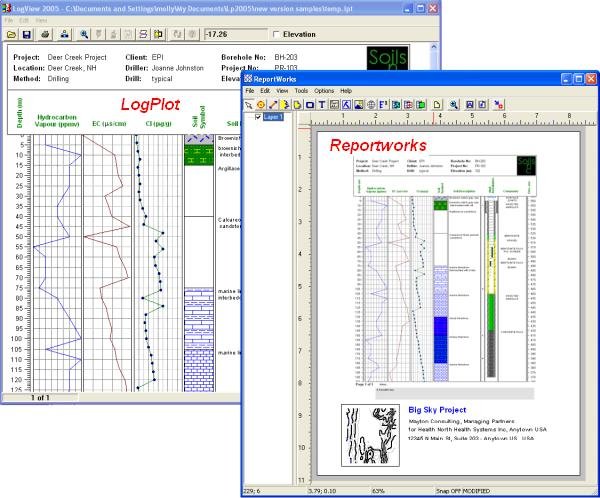Open the Tools menu in ReportWorks
Viewport: 600px width, 498px height.
301,91
